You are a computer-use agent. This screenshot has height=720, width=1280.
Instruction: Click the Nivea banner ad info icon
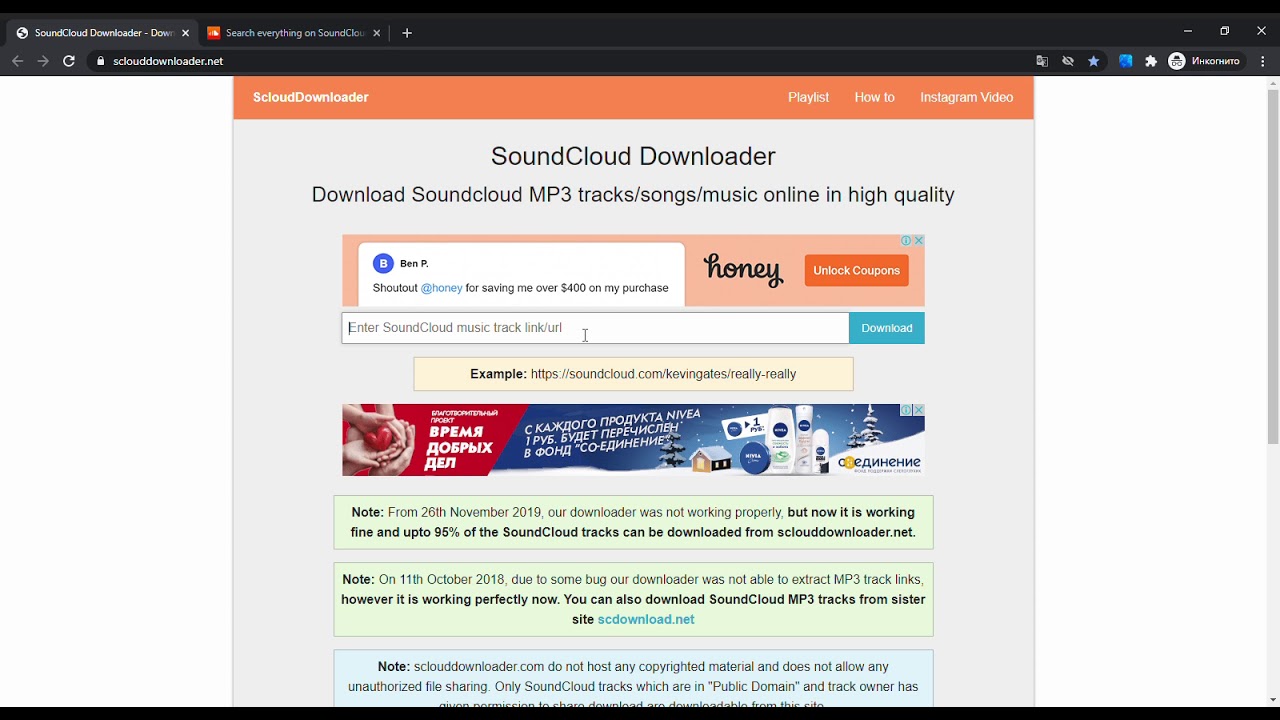[906, 410]
